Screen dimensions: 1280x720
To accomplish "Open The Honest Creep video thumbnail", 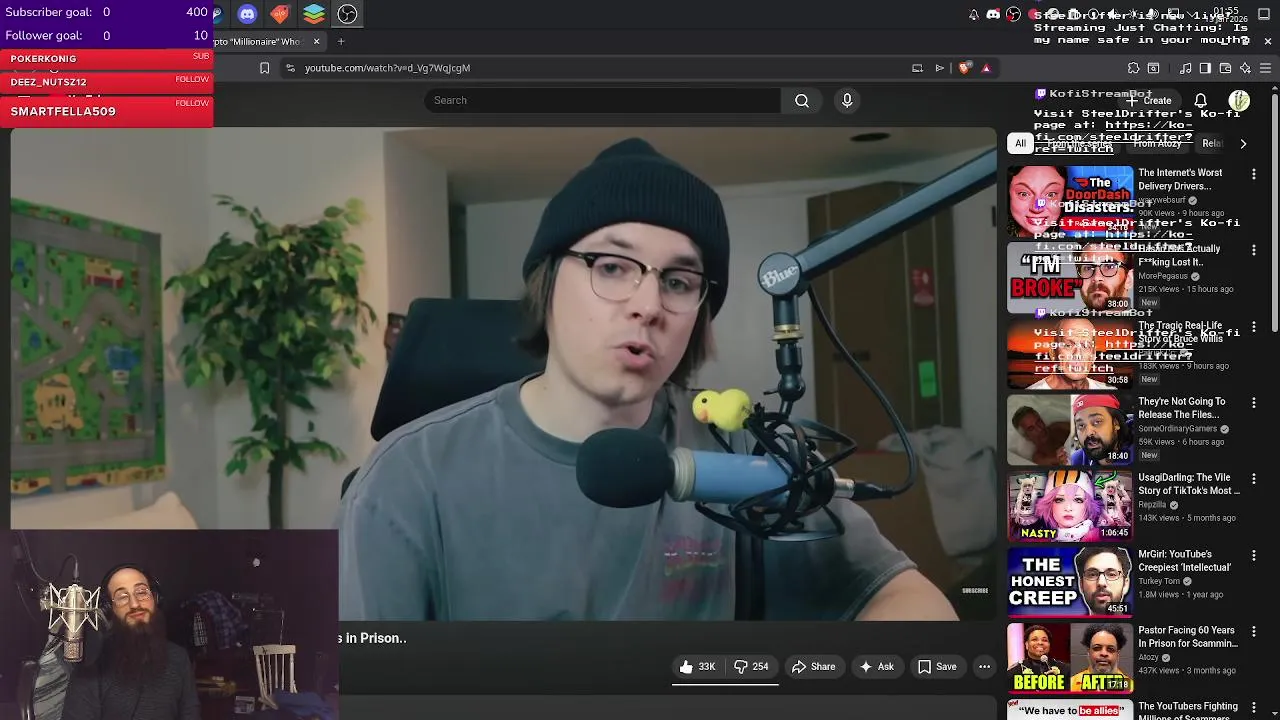I will click(1070, 582).
